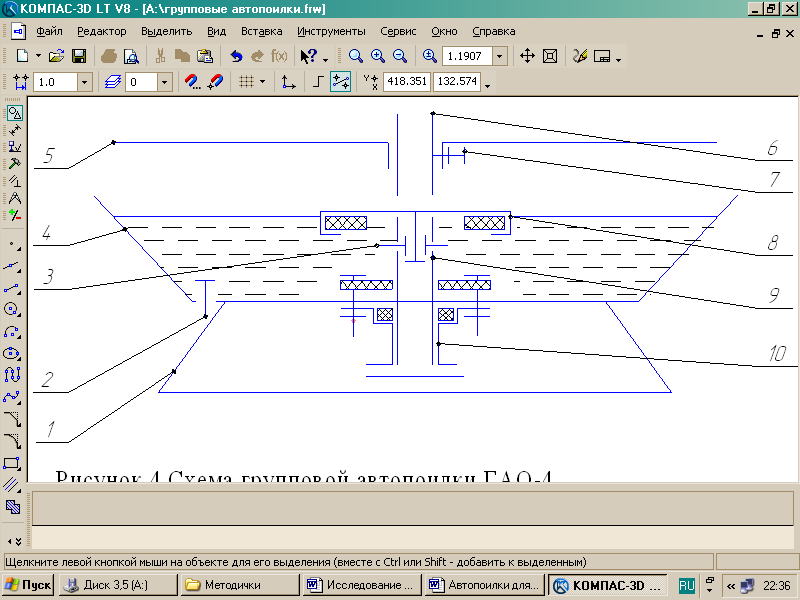
Task: Click the Y coordinate field 132.574
Action: pos(457,81)
